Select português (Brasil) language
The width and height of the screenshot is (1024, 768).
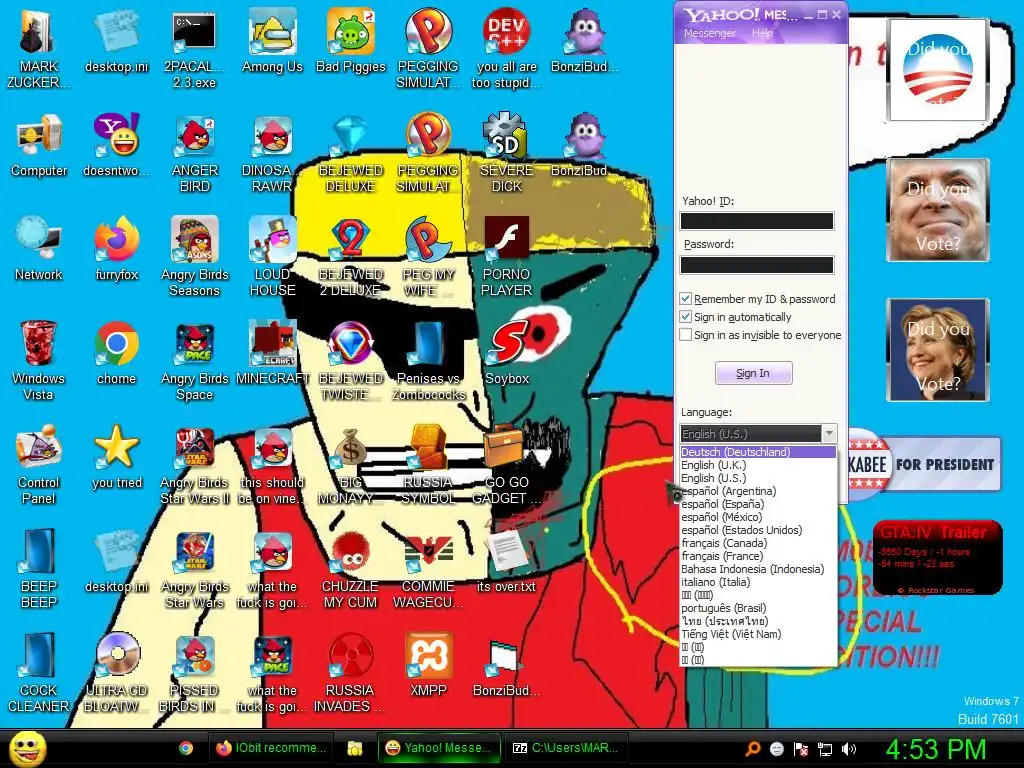coord(758,608)
